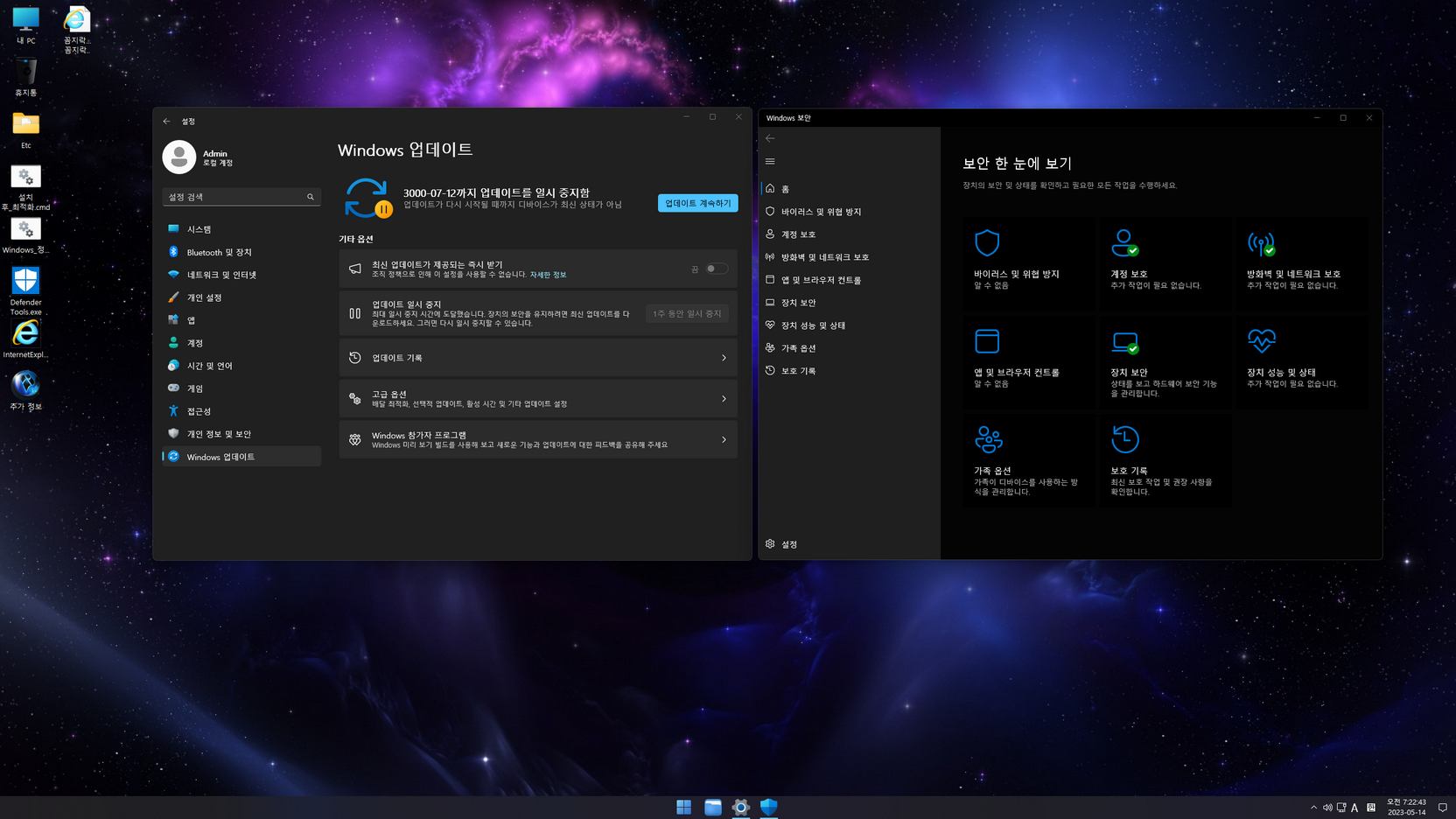Open the 가족 옵션 family tile
The width and height of the screenshot is (1456, 819).
point(1029,460)
